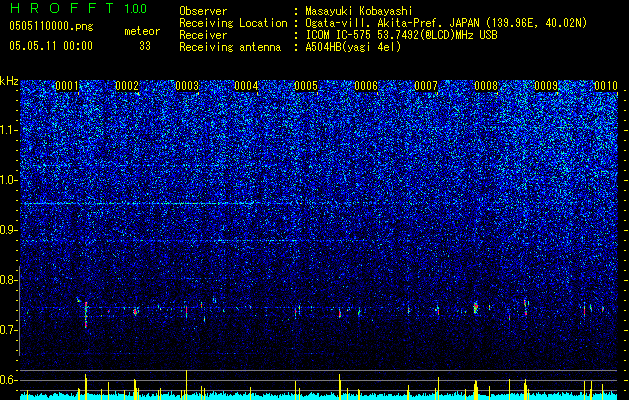Viewport: 629px width, 400px height.
Task: Click the date 05.05.11 00:00
Action: [x=51, y=46]
